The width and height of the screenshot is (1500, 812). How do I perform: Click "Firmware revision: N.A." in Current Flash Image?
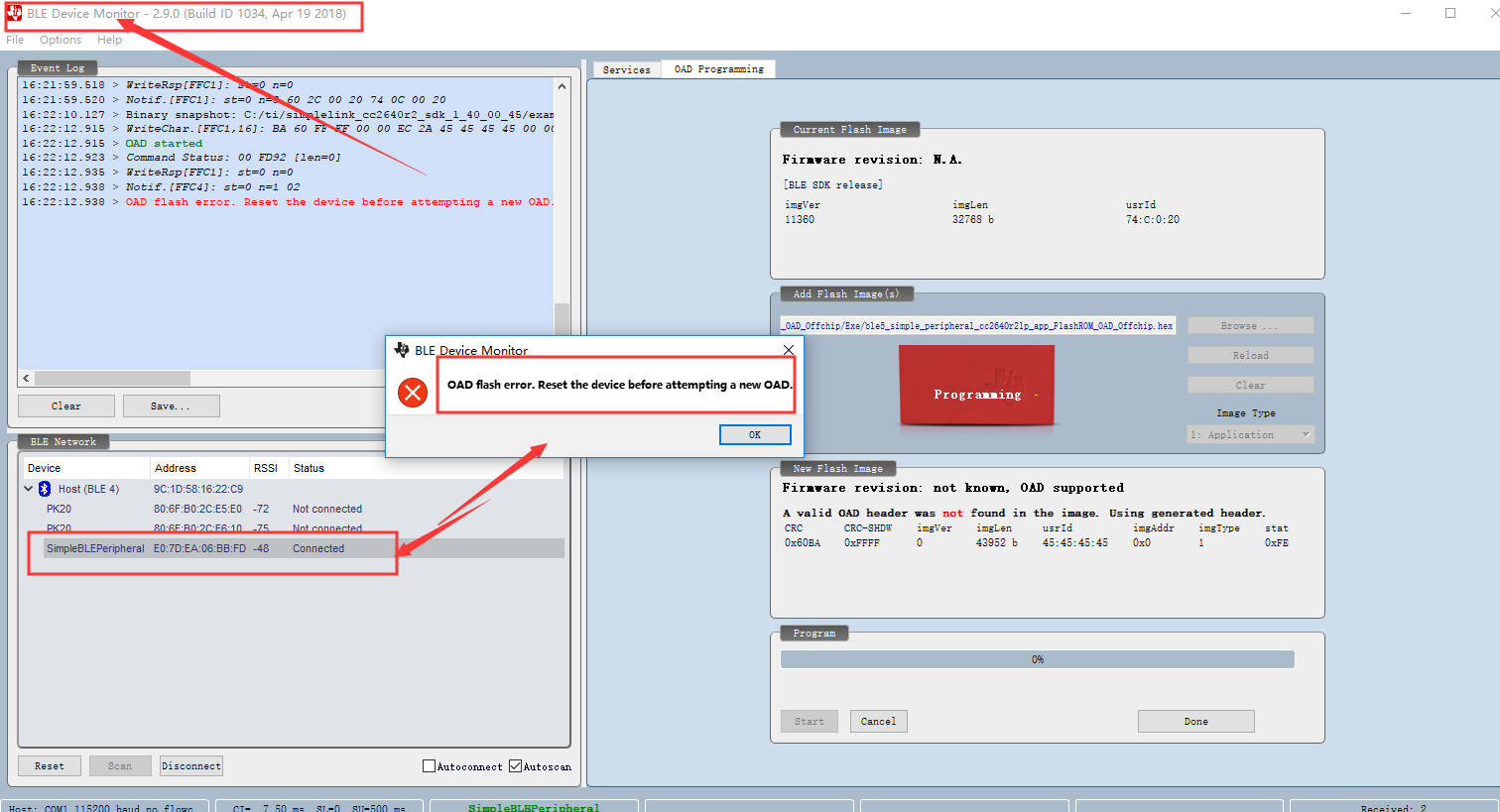click(872, 160)
